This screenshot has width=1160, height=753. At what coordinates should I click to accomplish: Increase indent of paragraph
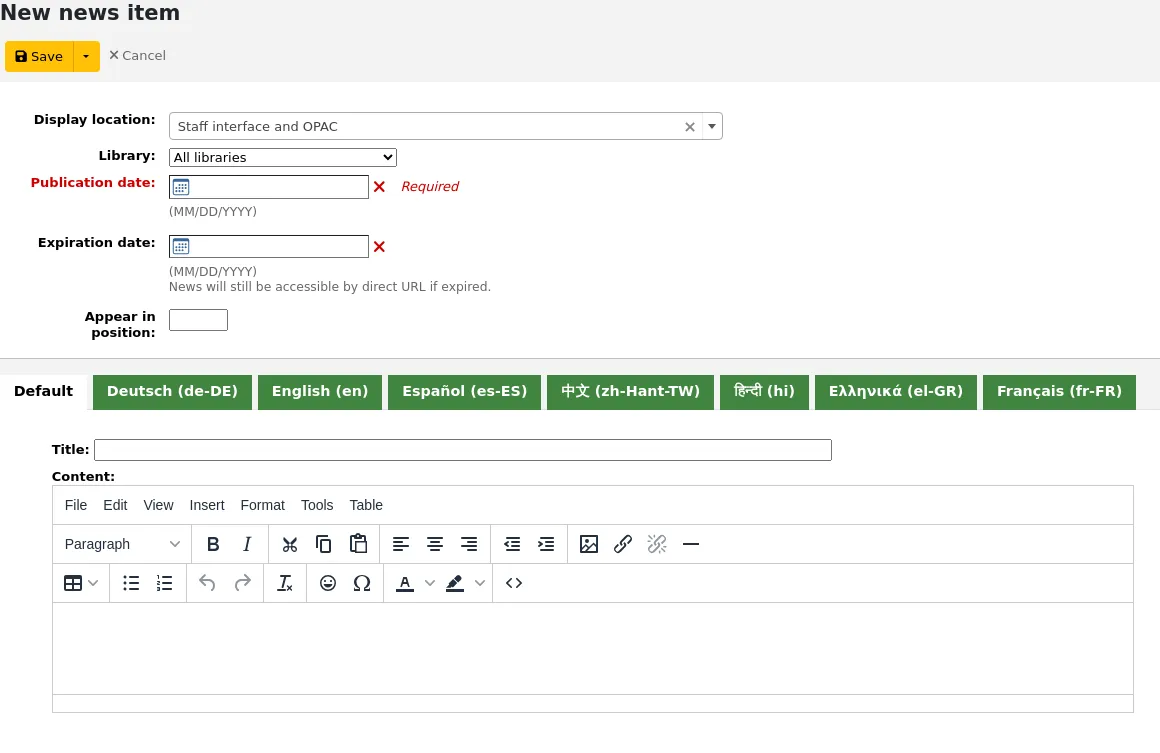point(546,544)
